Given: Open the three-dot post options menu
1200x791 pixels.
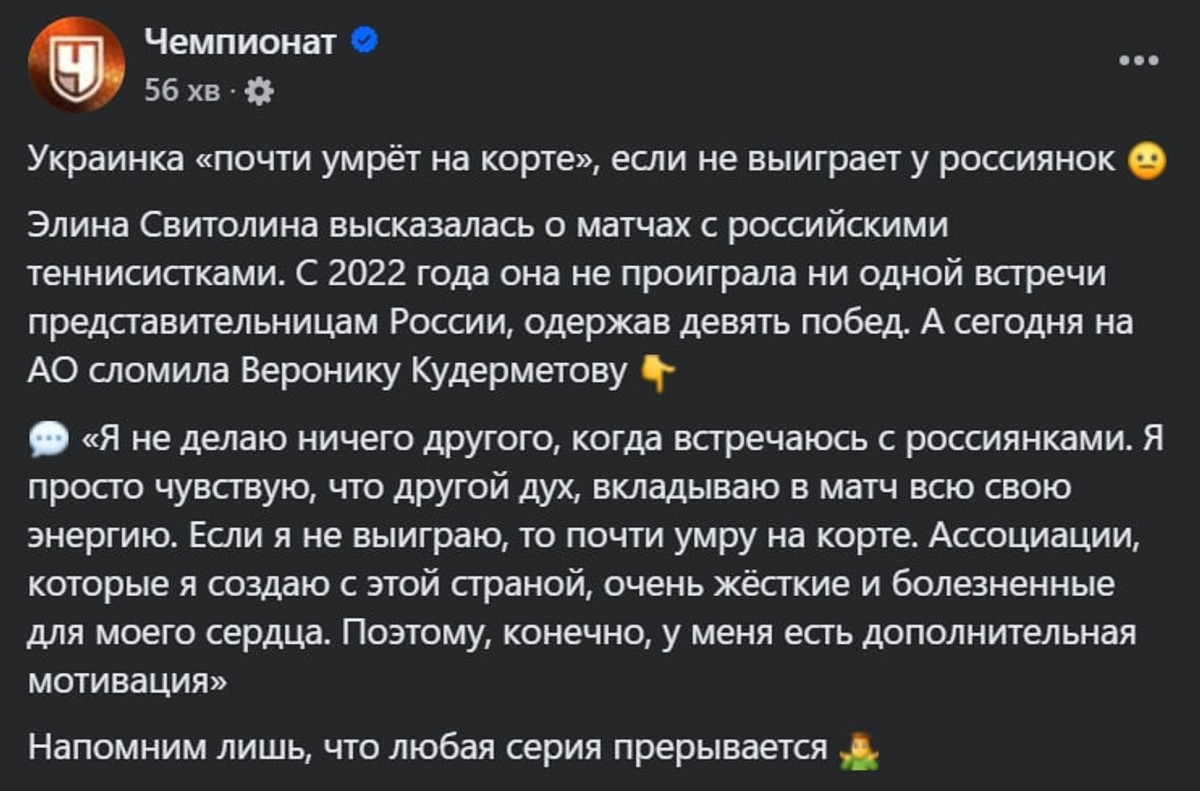Looking at the screenshot, I should pos(1138,60).
